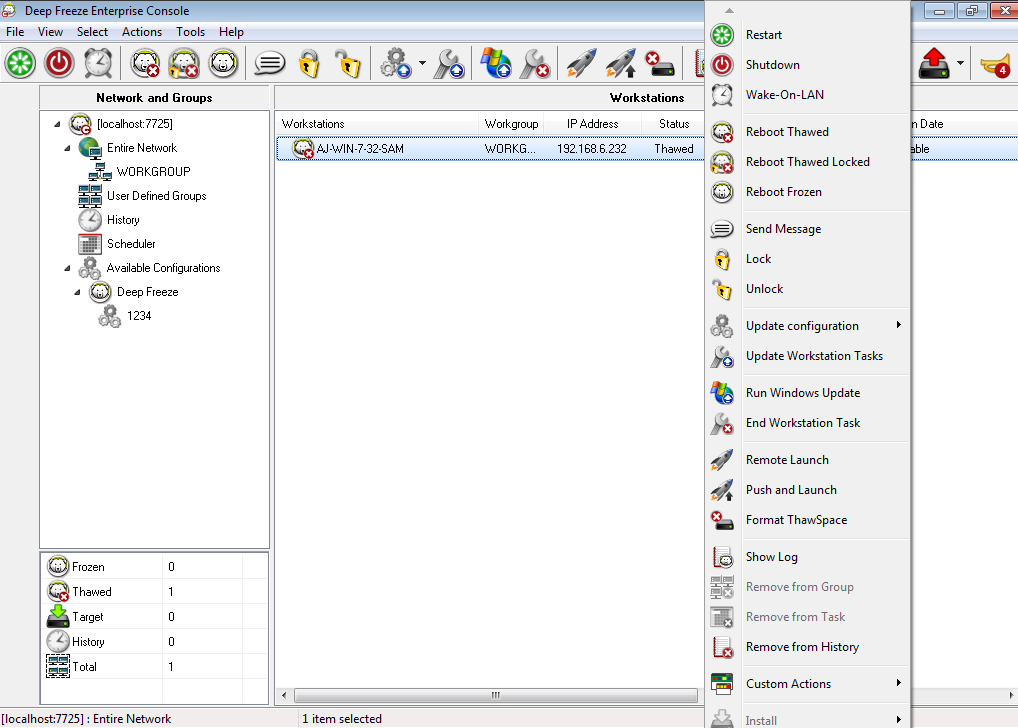This screenshot has width=1018, height=728.
Task: Select Reboot Frozen from the context menu
Action: tap(781, 191)
